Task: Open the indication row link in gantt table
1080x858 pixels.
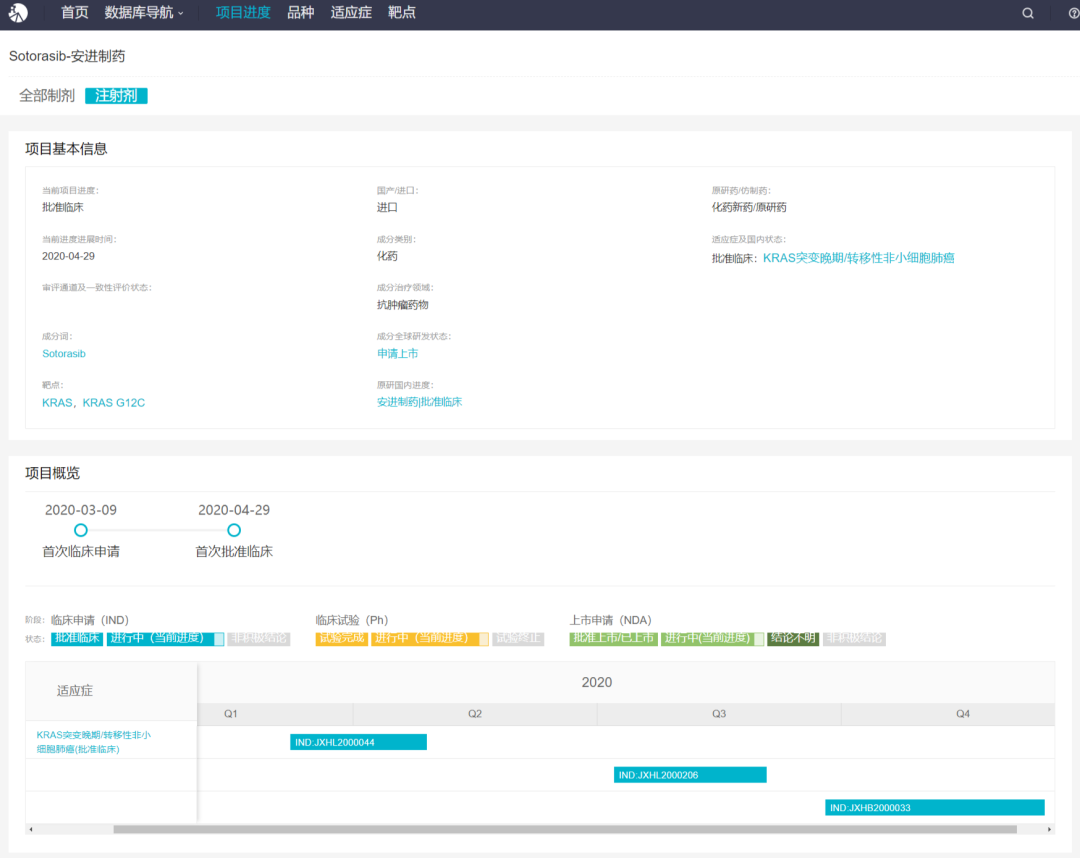Action: coord(94,742)
